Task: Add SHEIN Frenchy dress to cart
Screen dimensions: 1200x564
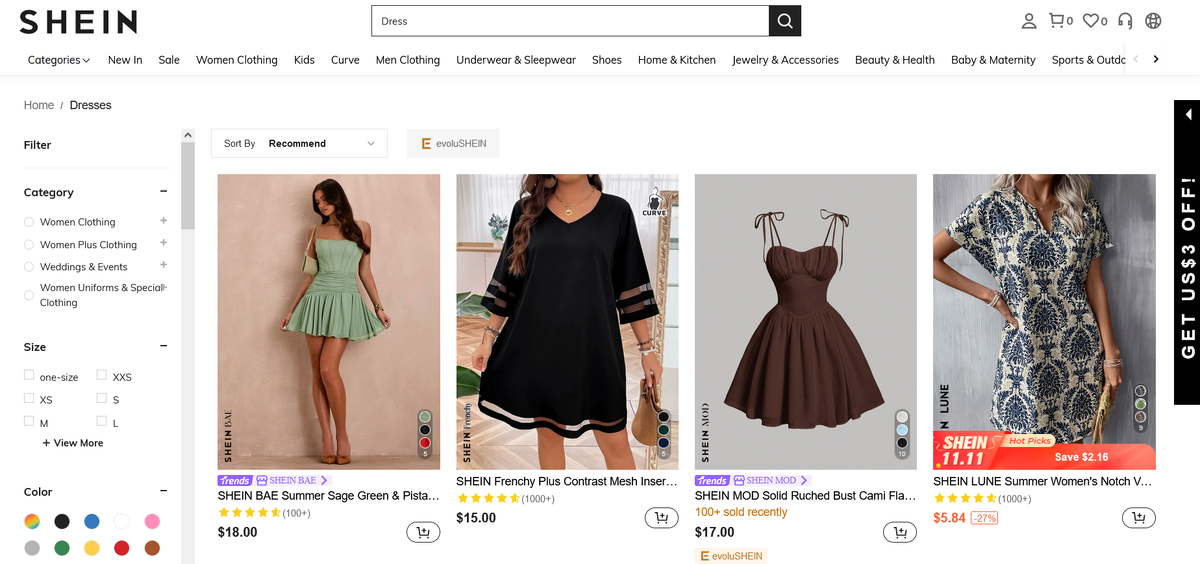Action: pyautogui.click(x=661, y=517)
